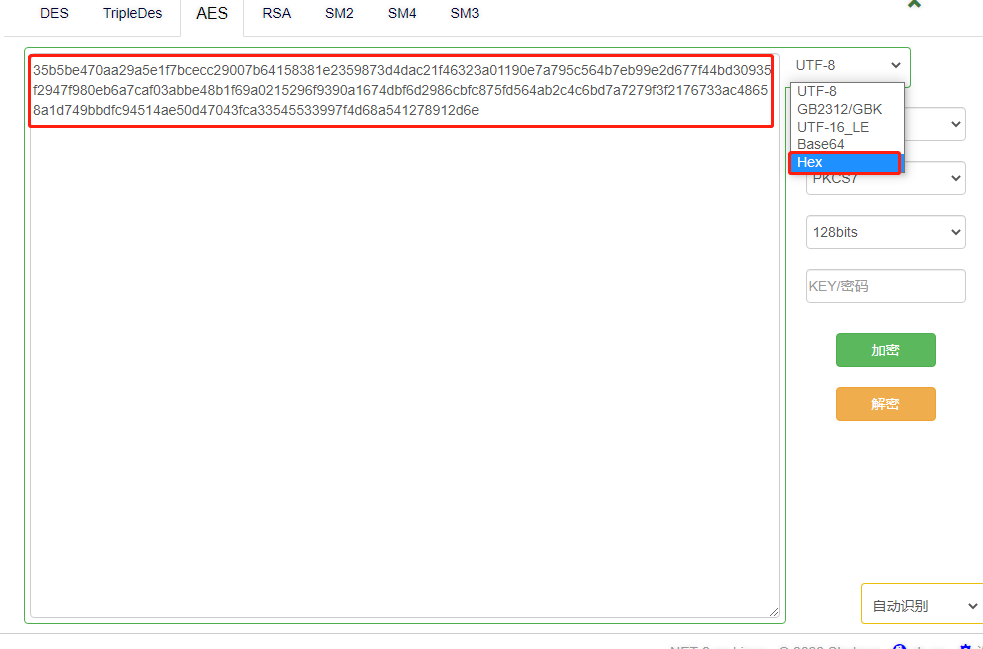Click the green collapse chevron icon

pos(915,4)
